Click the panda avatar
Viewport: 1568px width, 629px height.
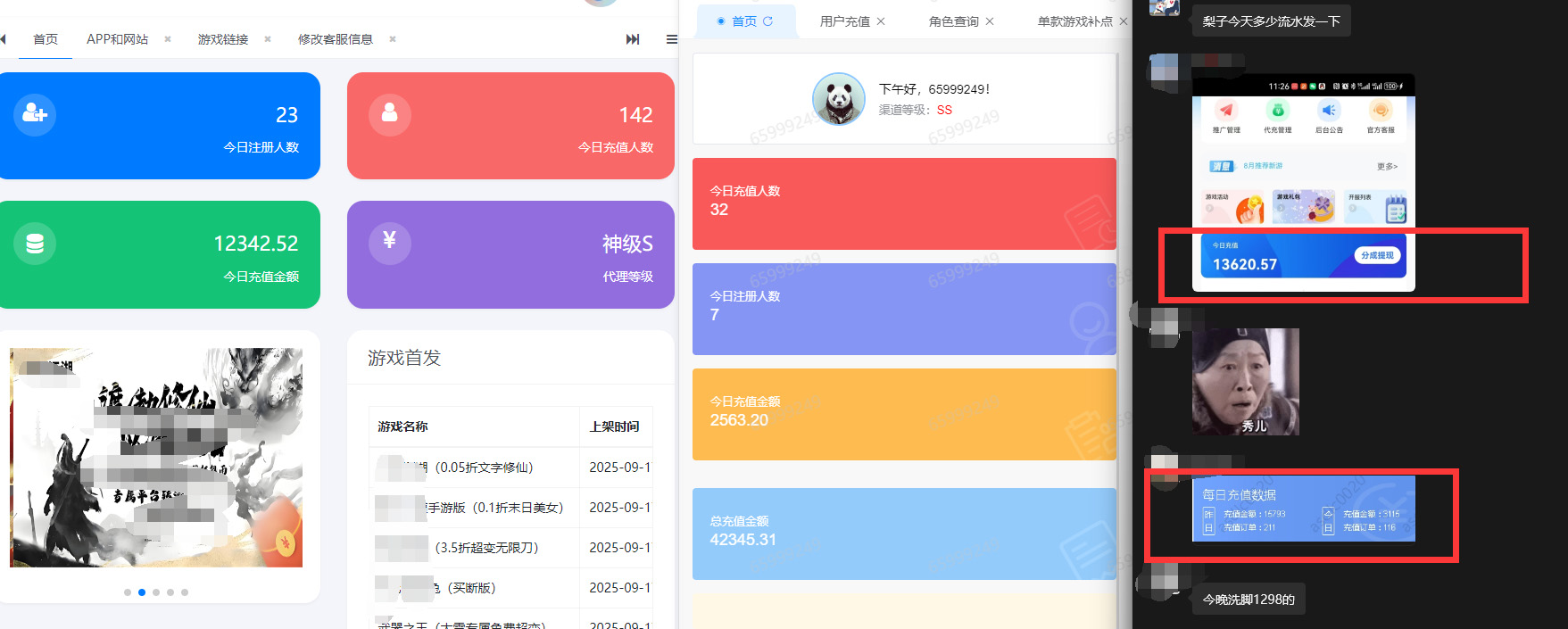pyautogui.click(x=839, y=99)
